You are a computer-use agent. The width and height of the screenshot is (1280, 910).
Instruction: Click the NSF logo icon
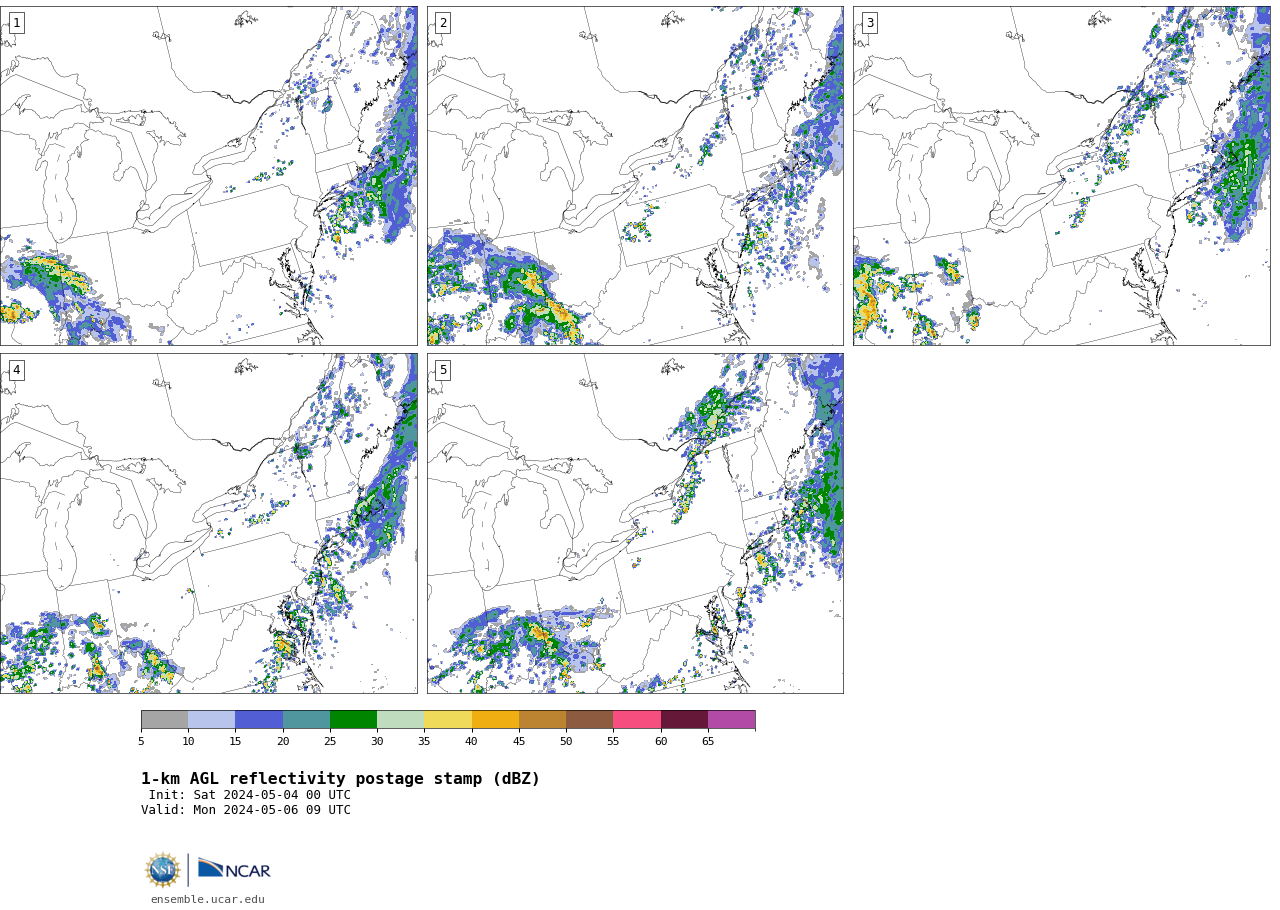163,870
